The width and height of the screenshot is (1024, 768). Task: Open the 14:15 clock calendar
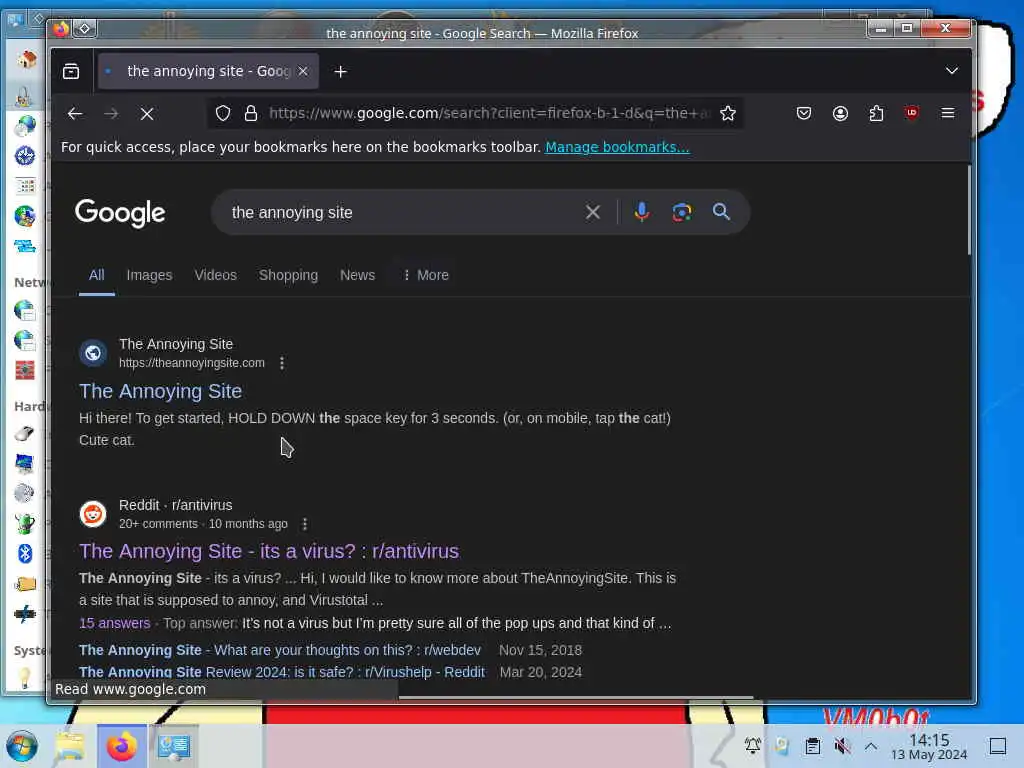pyautogui.click(x=929, y=746)
